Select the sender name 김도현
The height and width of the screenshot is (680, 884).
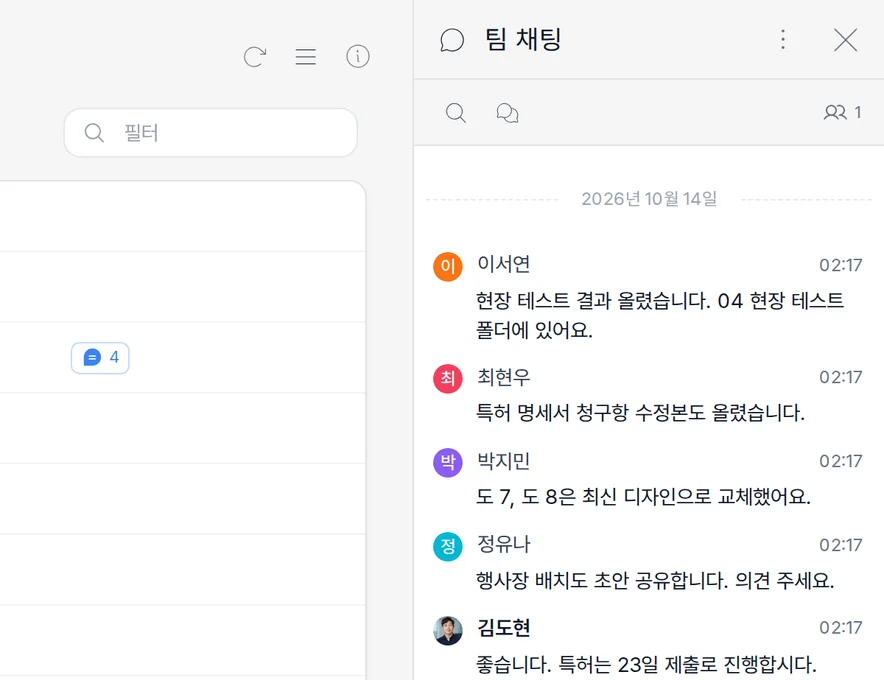[503, 628]
